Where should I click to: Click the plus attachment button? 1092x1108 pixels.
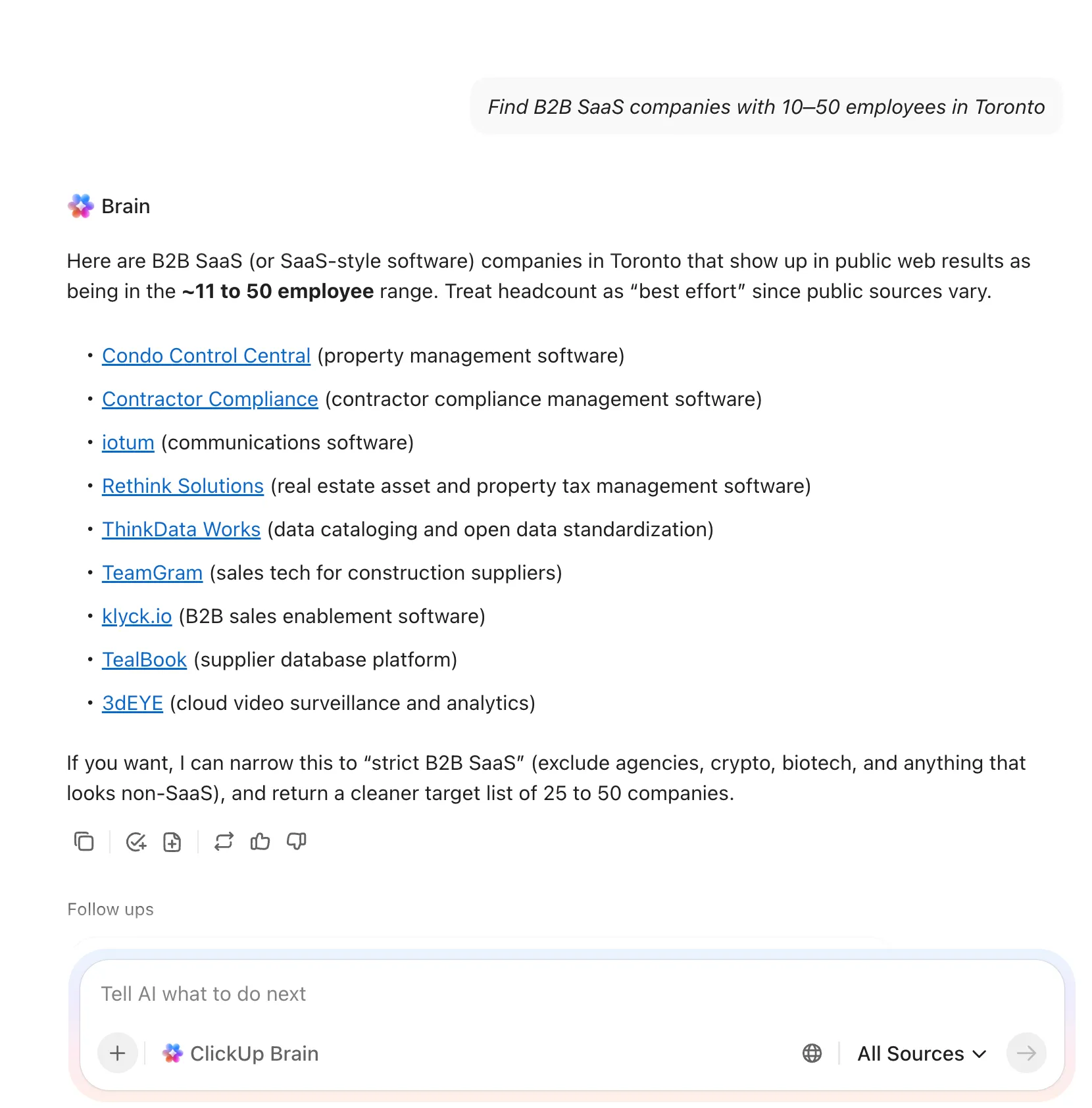118,1053
